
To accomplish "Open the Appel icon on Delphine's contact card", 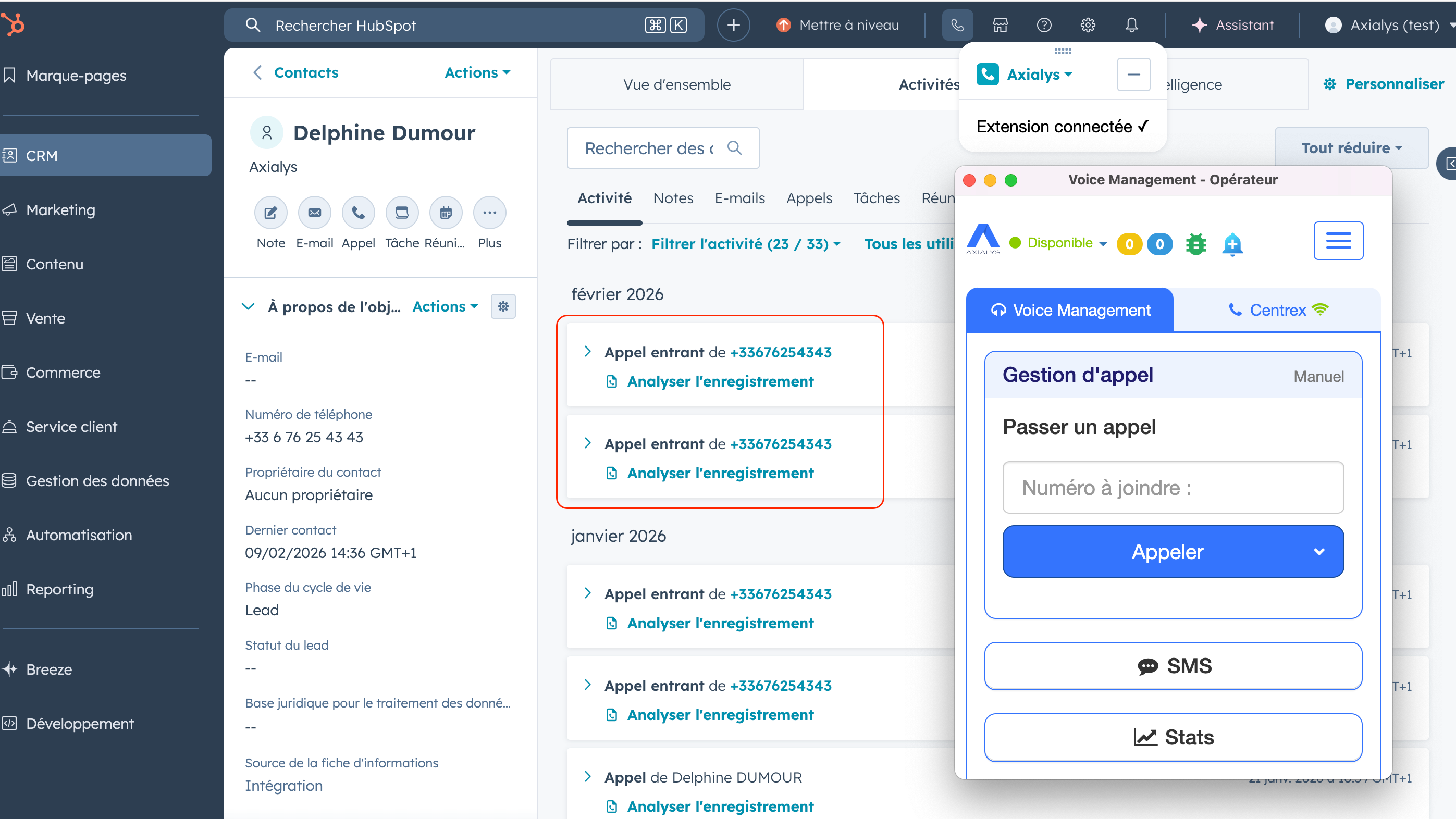I will [x=359, y=212].
